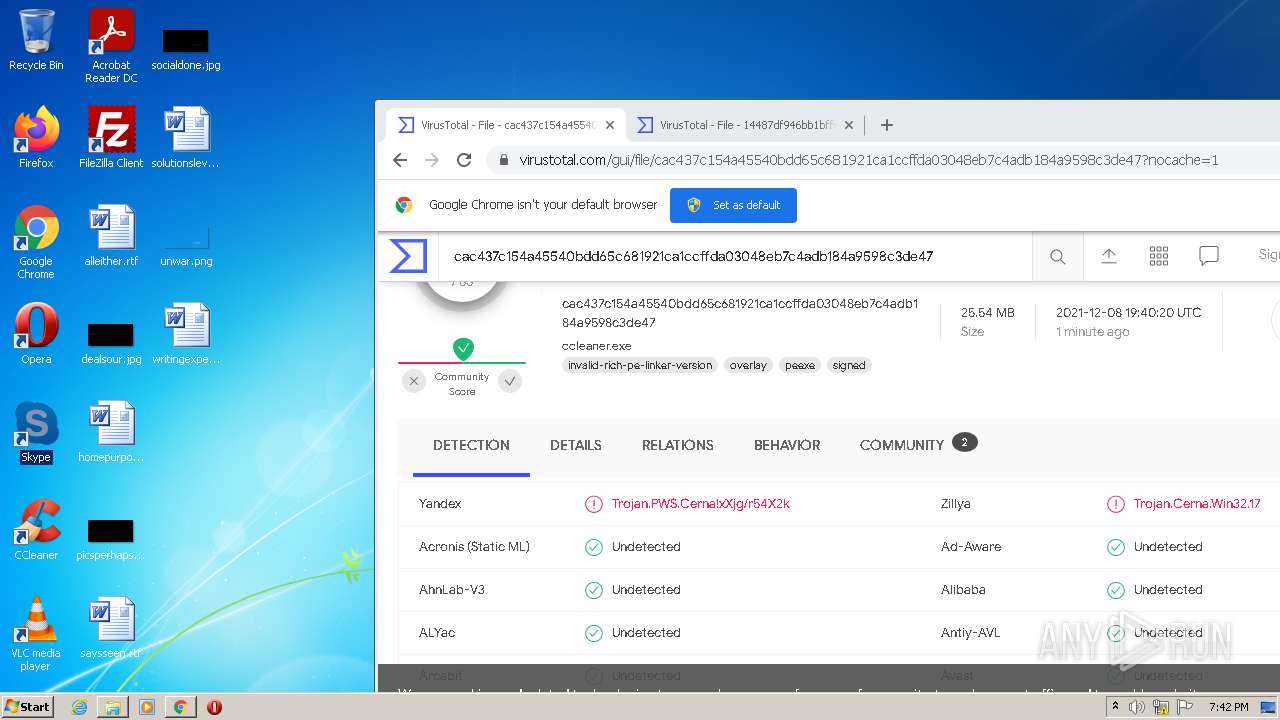Click the signed tag
The image size is (1280, 720).
pyautogui.click(x=849, y=365)
